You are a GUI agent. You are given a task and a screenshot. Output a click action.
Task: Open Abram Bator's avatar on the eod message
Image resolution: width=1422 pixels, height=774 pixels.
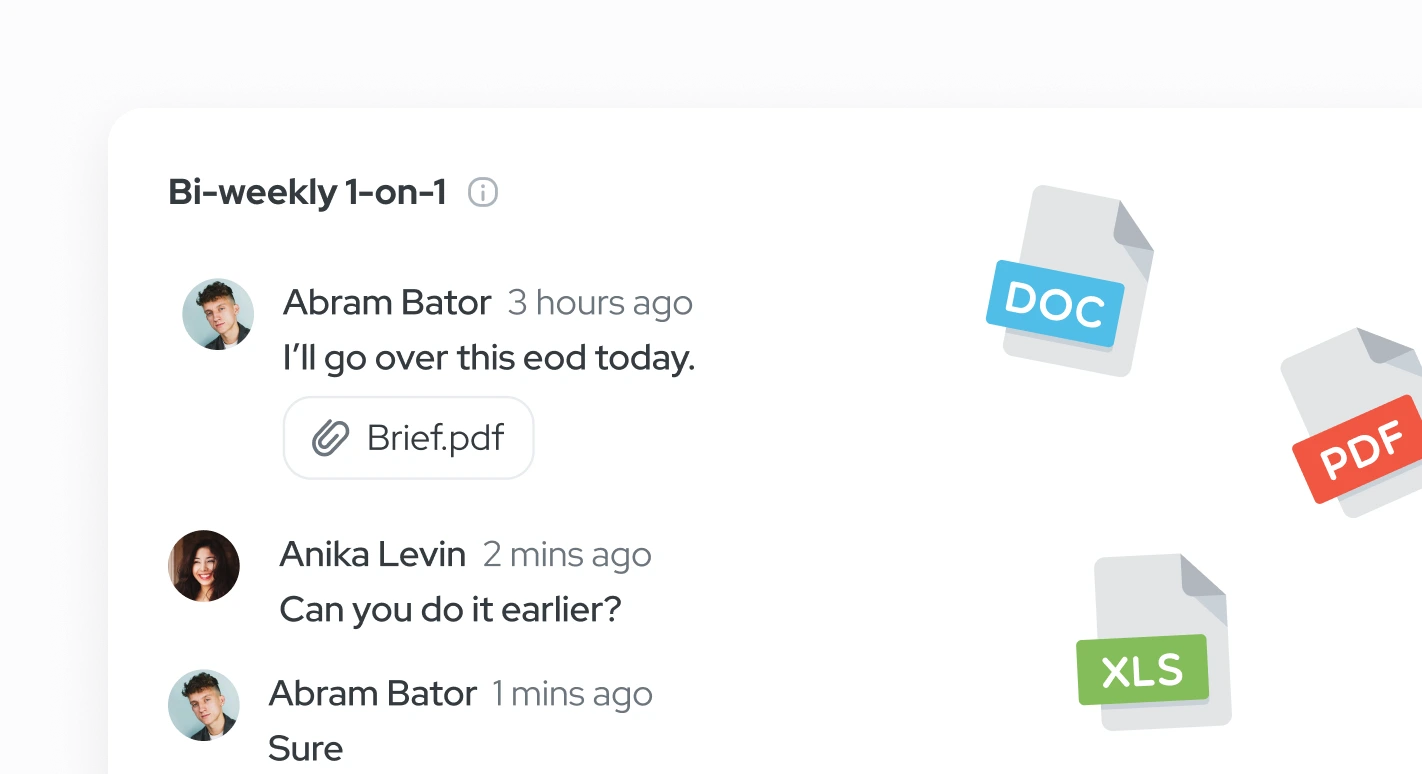tap(218, 314)
